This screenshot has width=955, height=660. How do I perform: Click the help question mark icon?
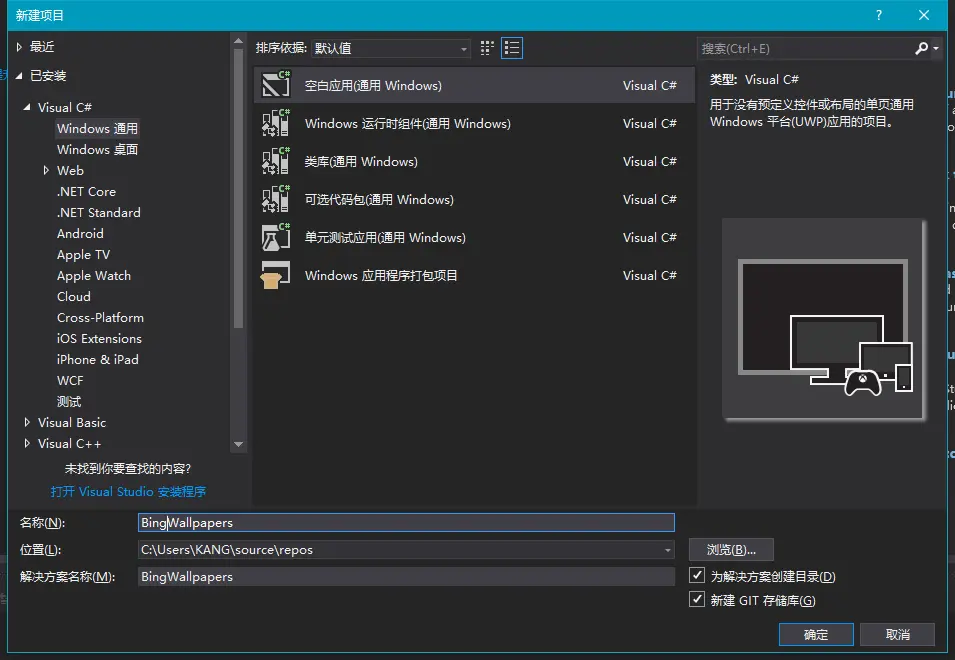click(x=878, y=15)
